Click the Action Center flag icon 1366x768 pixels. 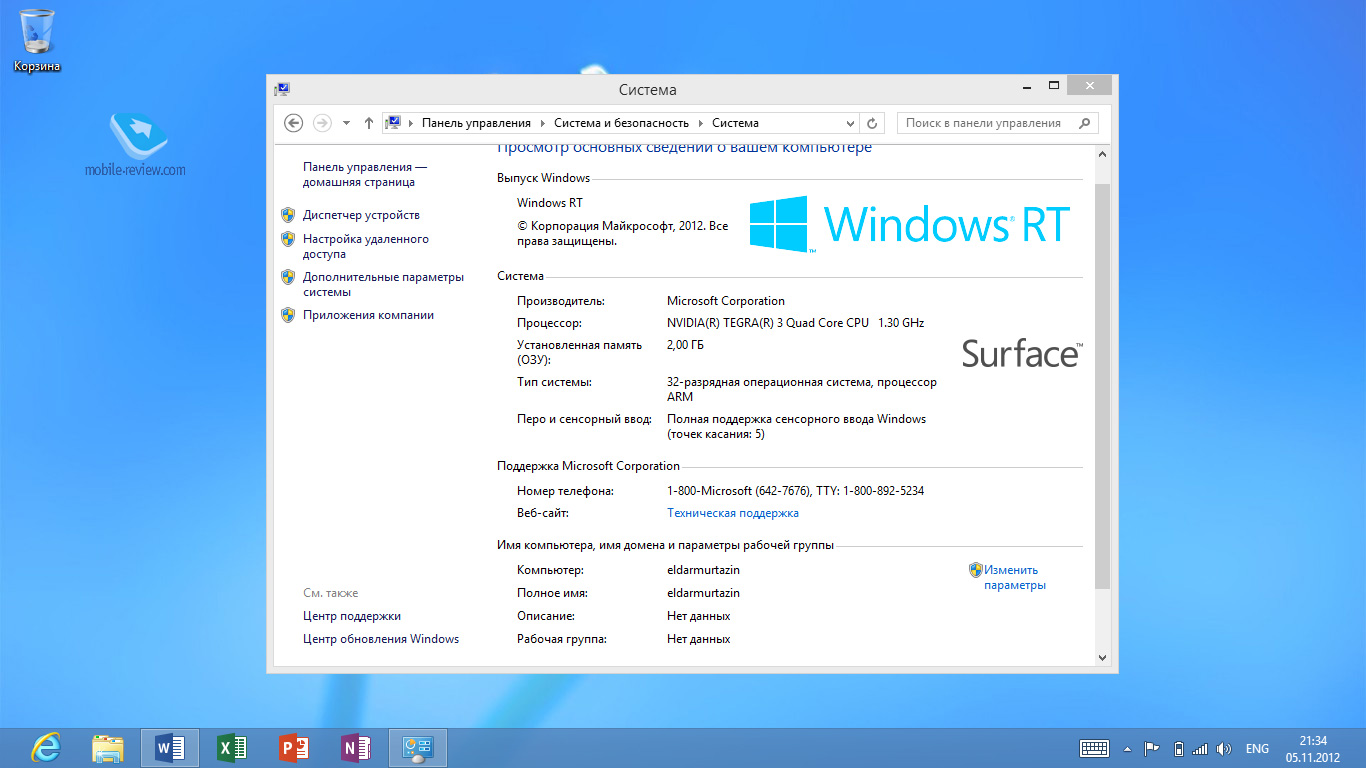click(x=1152, y=748)
